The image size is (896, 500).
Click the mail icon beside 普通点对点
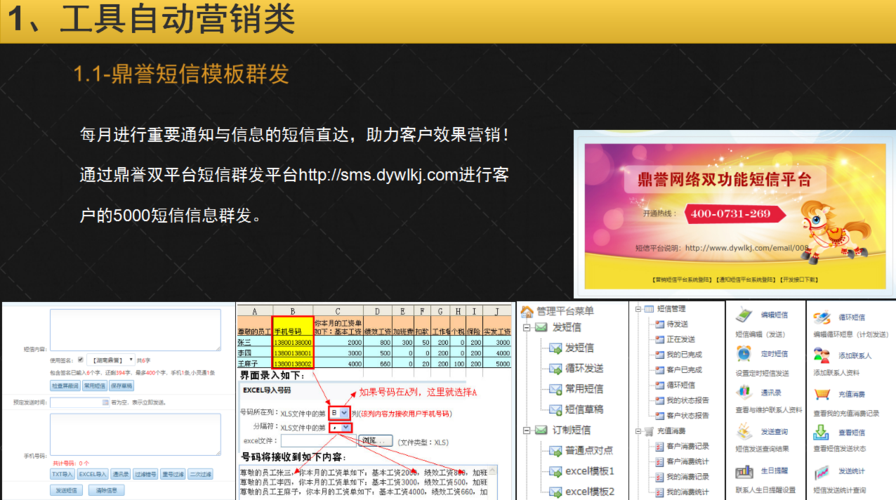(555, 451)
